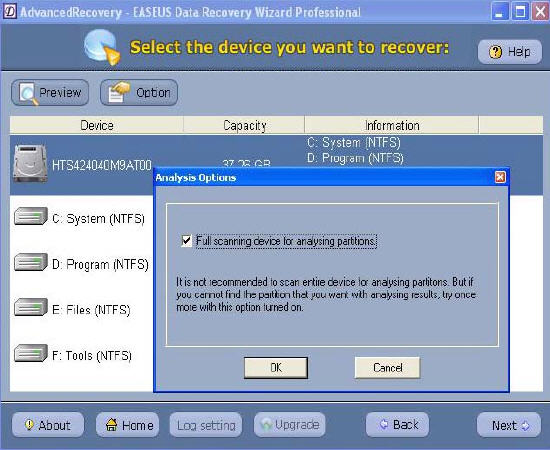The height and width of the screenshot is (450, 550).
Task: Click the C: System (NTFS) label
Action: point(98,219)
